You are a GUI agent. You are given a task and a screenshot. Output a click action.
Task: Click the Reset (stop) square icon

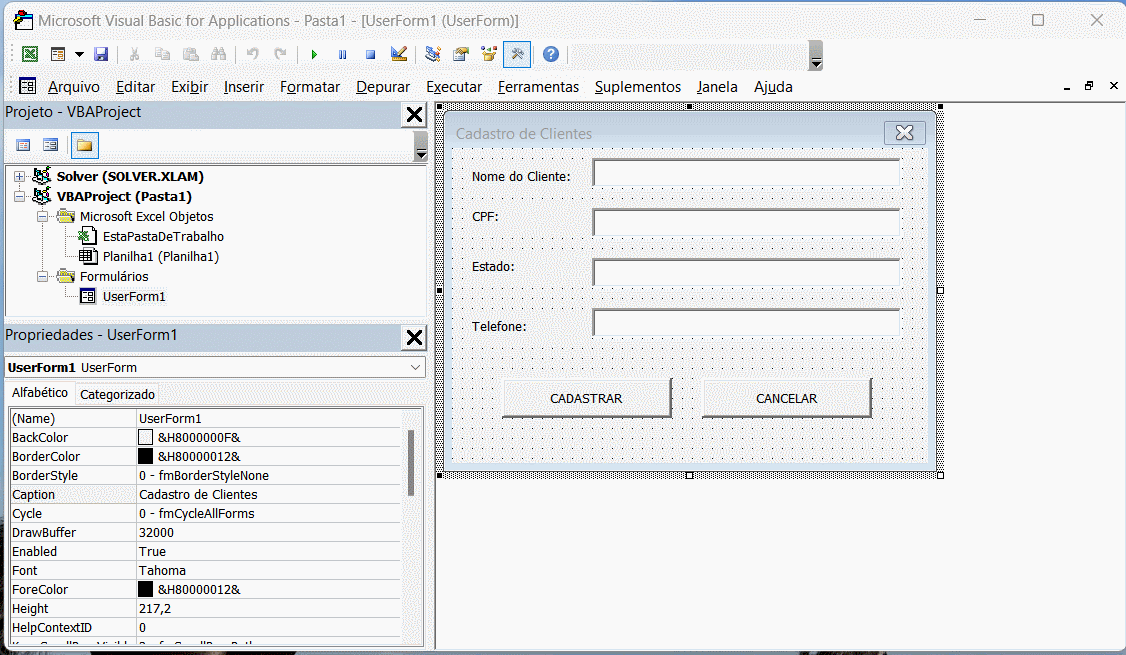click(x=370, y=54)
